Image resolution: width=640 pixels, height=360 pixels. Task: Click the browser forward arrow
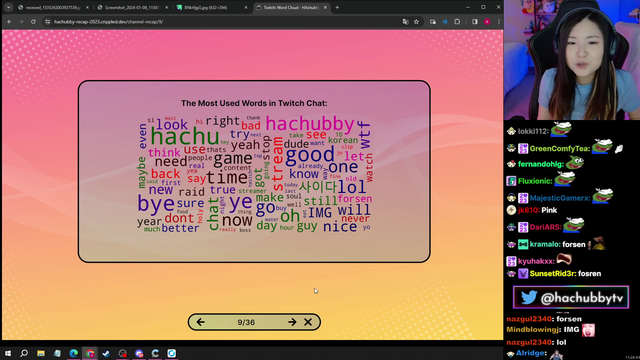21,22
